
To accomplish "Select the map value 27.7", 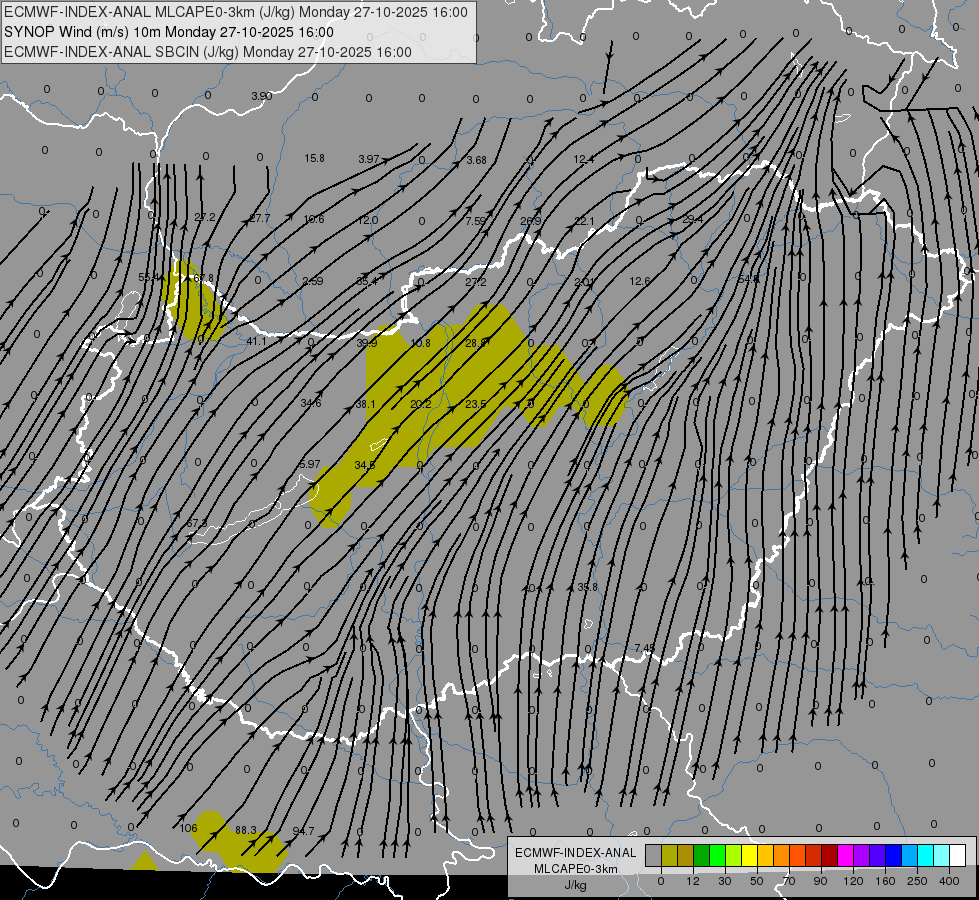I will [x=260, y=218].
